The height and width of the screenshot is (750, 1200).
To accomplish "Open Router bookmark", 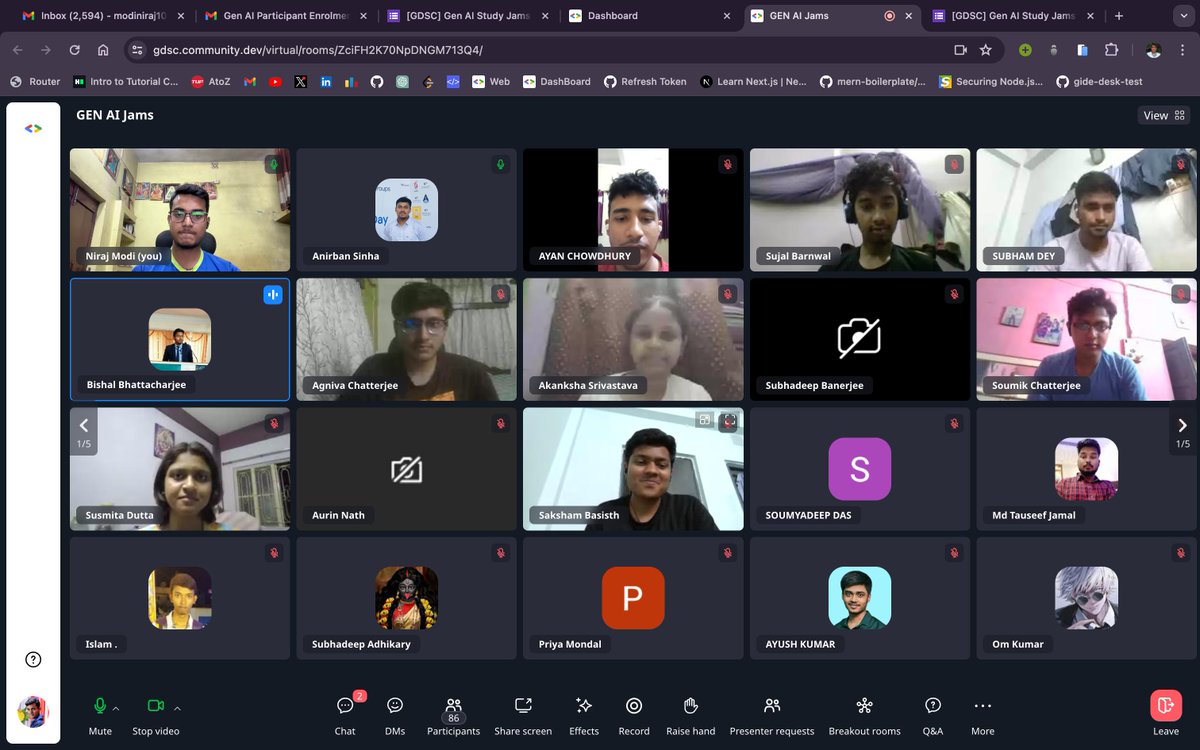I will [35, 82].
